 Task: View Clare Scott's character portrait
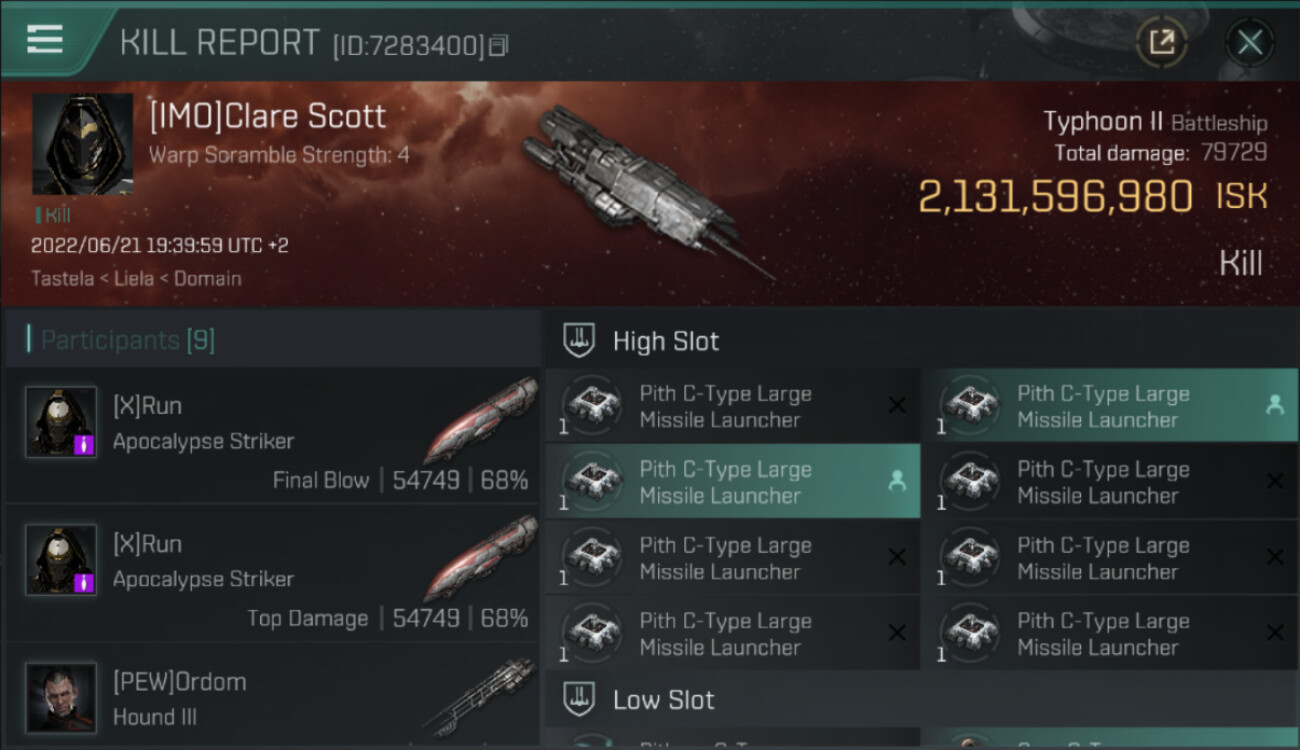point(82,144)
